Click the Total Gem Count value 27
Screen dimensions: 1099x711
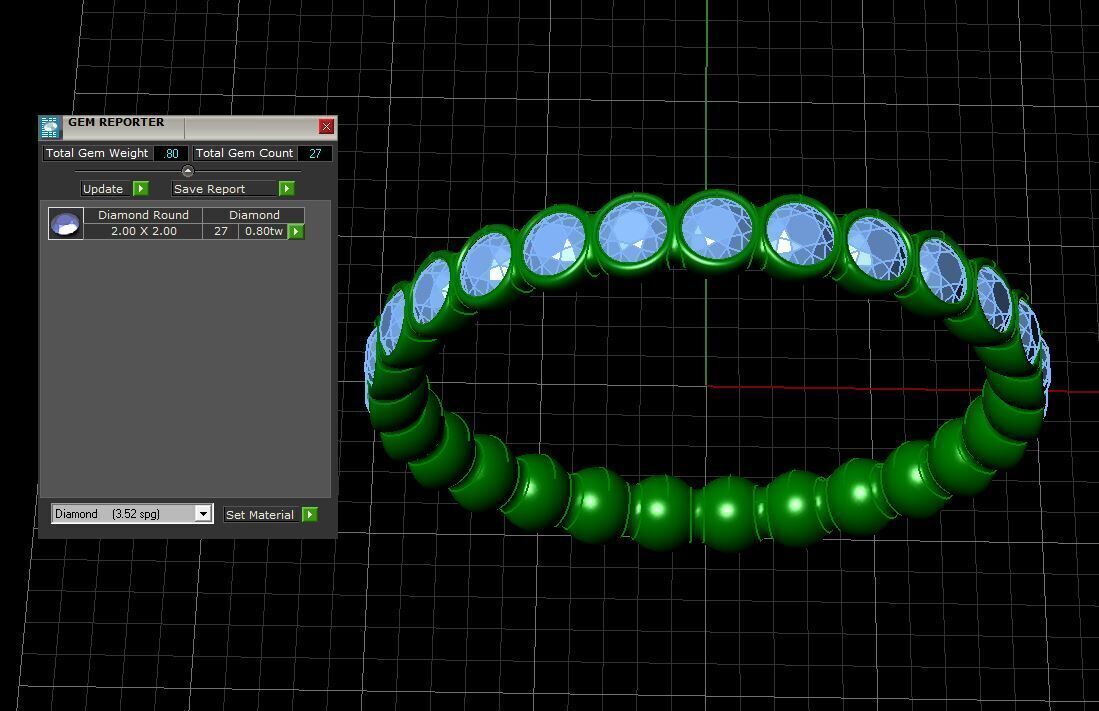coord(315,154)
